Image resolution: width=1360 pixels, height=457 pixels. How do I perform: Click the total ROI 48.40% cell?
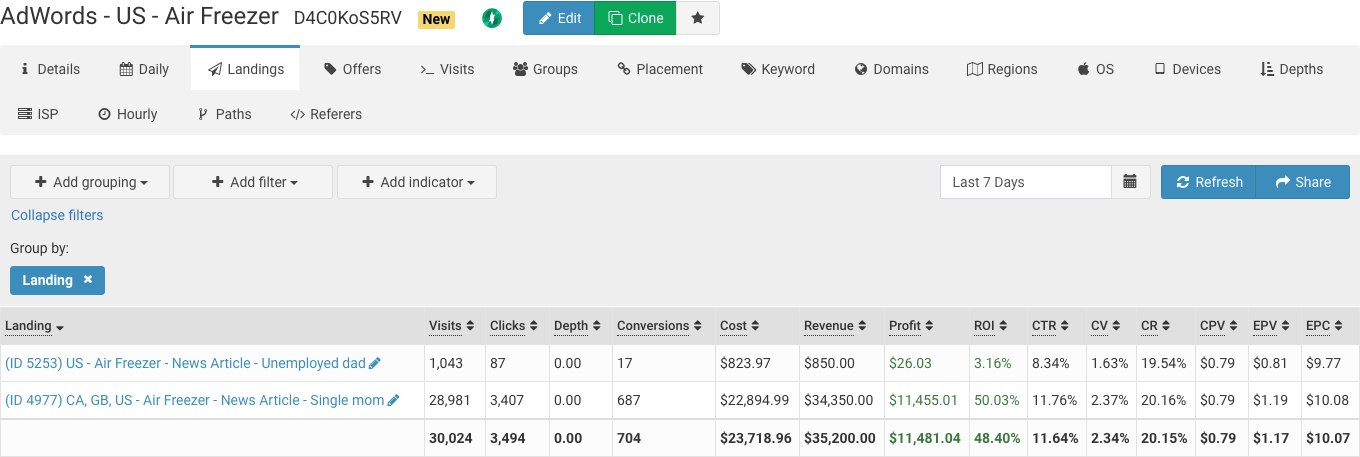point(997,438)
